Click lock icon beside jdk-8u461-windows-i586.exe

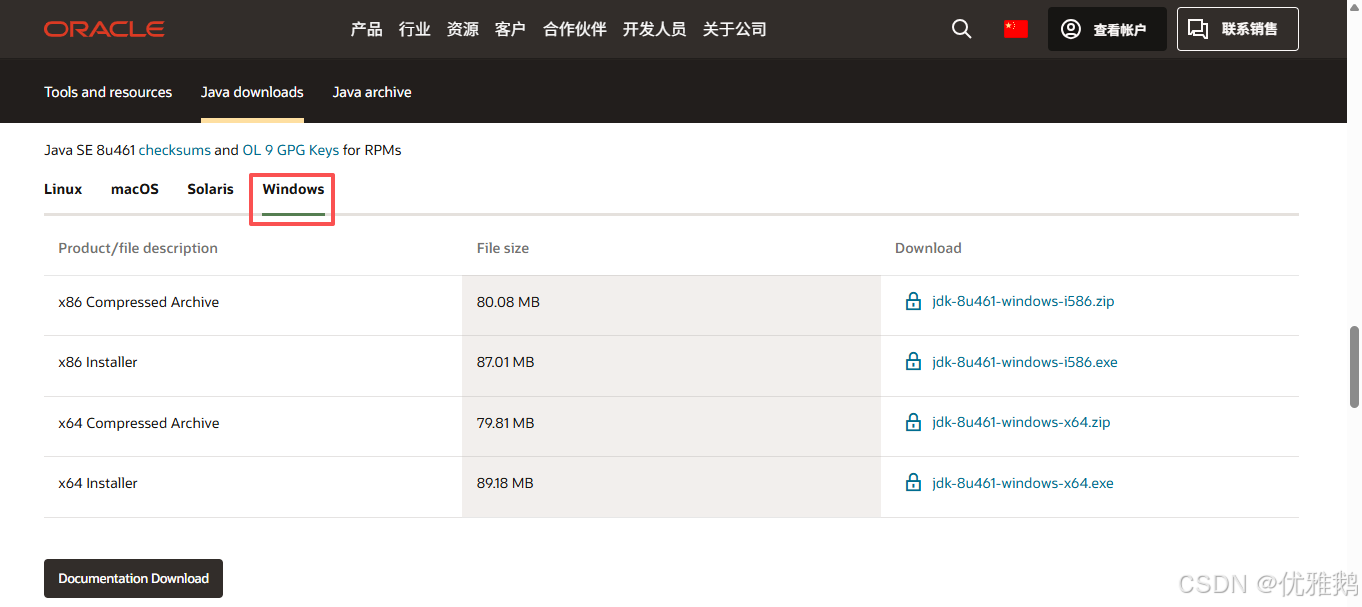coord(913,362)
